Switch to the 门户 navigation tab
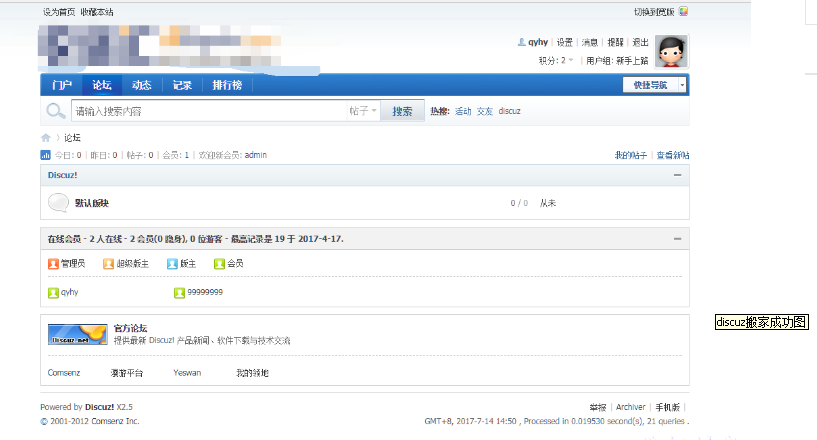Screen dimensions: 817x440 62,86
